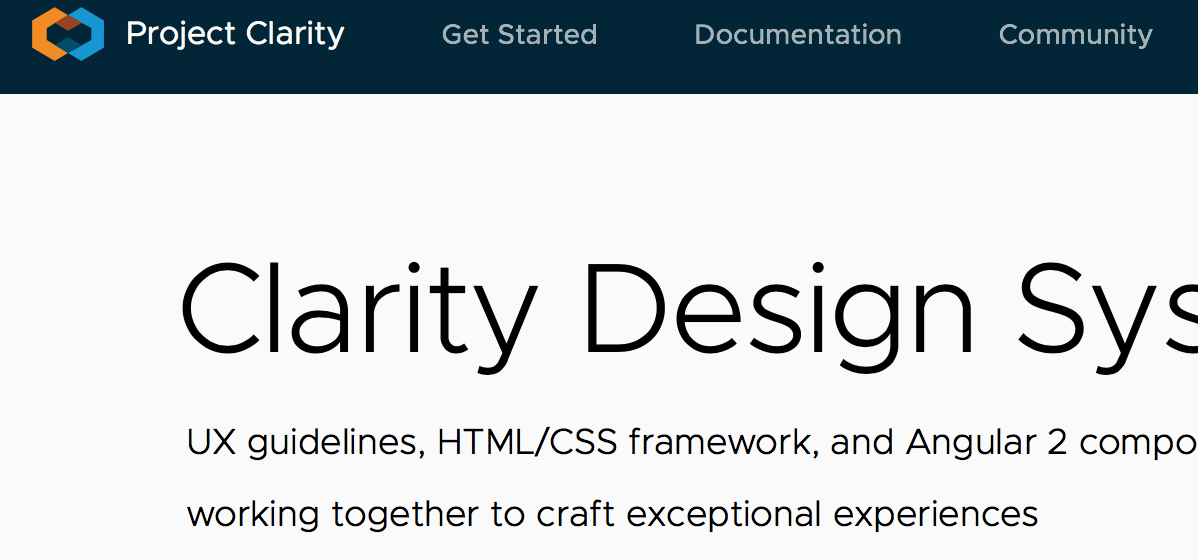Click the Clarity hexagon logo icon

click(x=68, y=34)
